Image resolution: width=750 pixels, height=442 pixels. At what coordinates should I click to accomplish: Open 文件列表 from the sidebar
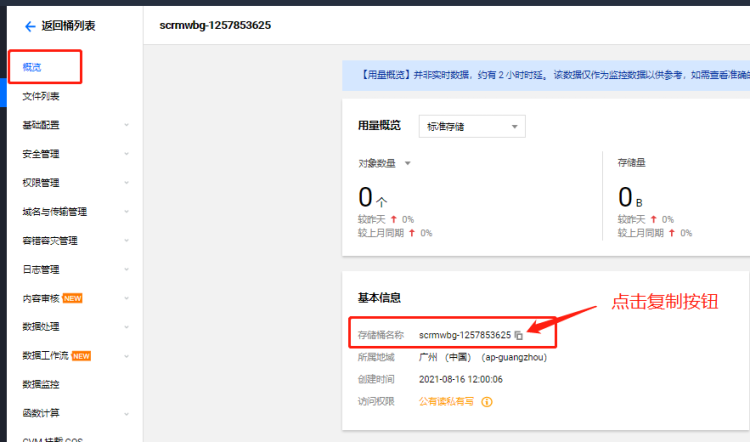41,96
